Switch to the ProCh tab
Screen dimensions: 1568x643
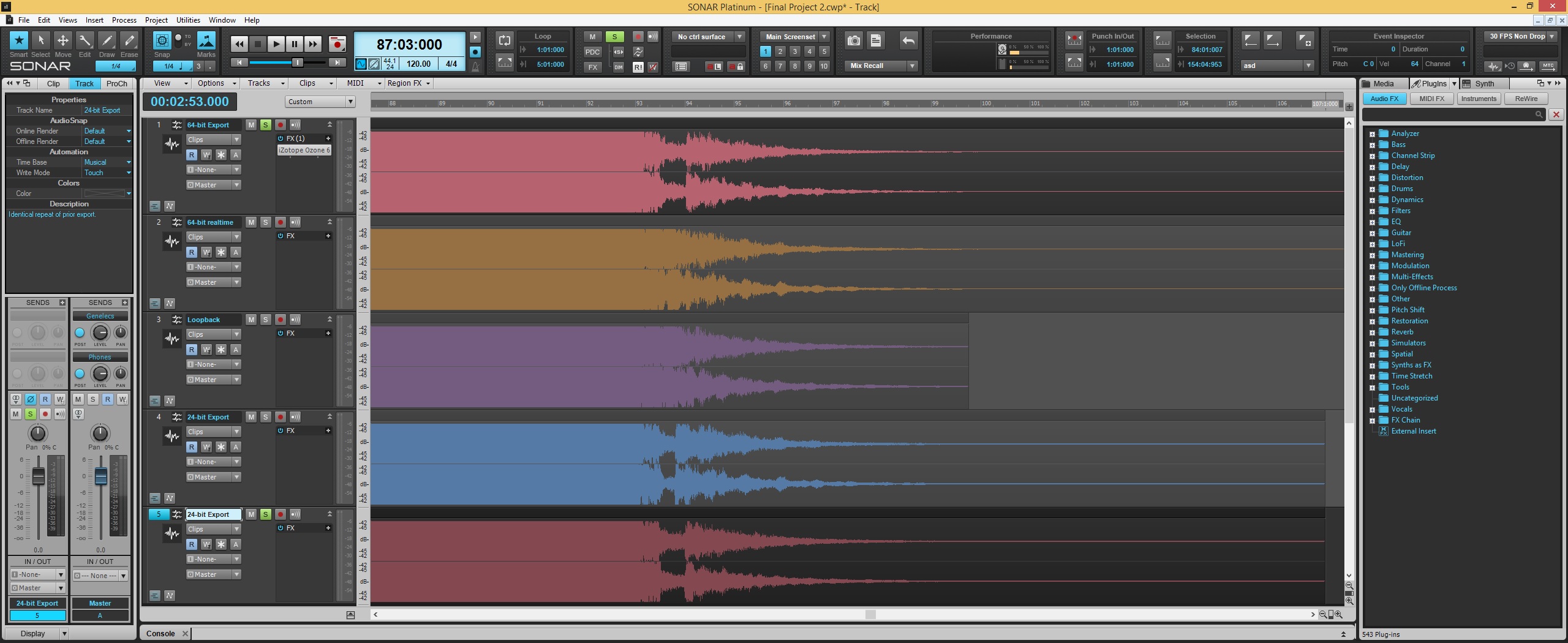coord(116,84)
